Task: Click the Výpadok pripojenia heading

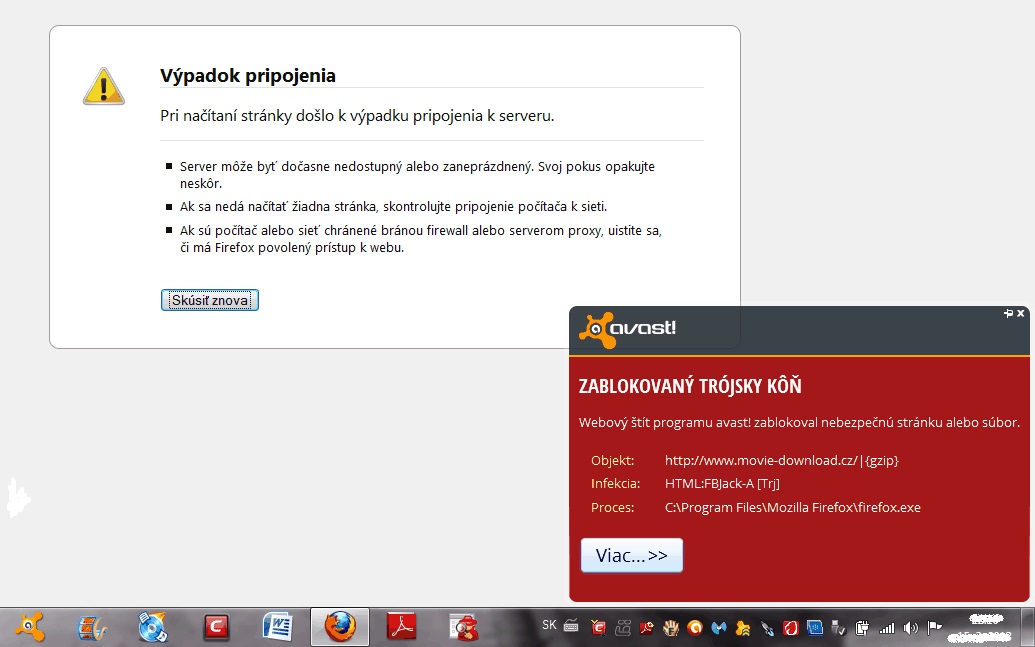Action: pos(248,75)
